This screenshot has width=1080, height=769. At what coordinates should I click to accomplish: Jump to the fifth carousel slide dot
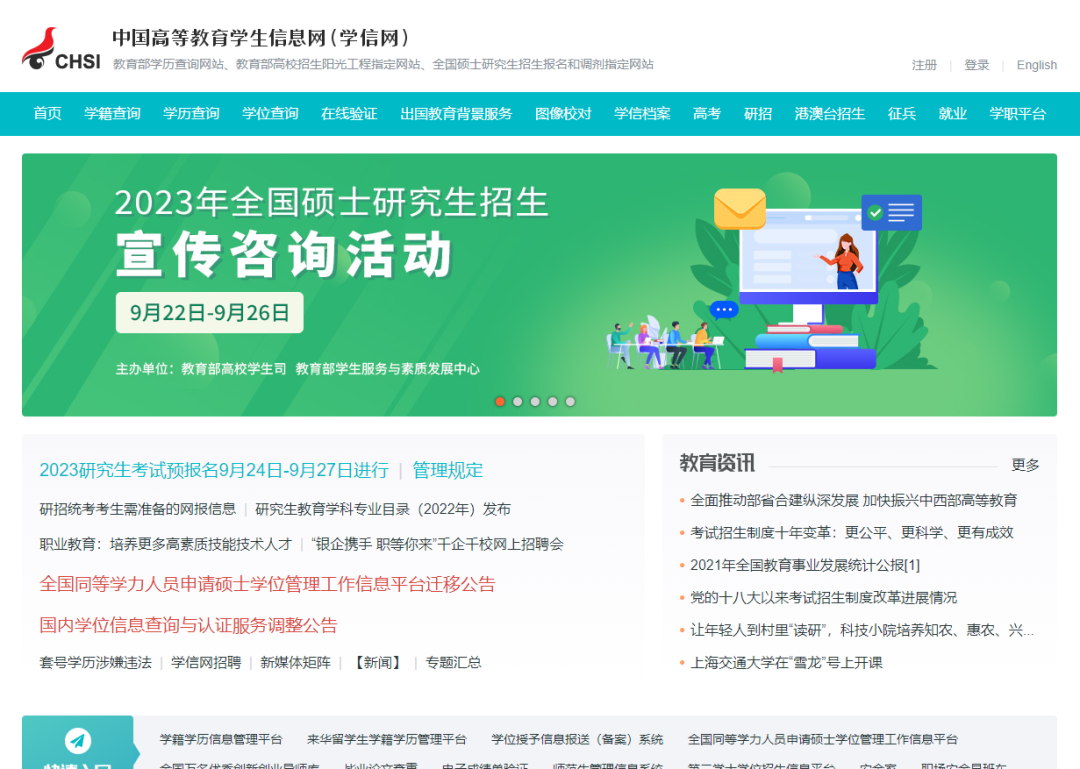coord(570,401)
